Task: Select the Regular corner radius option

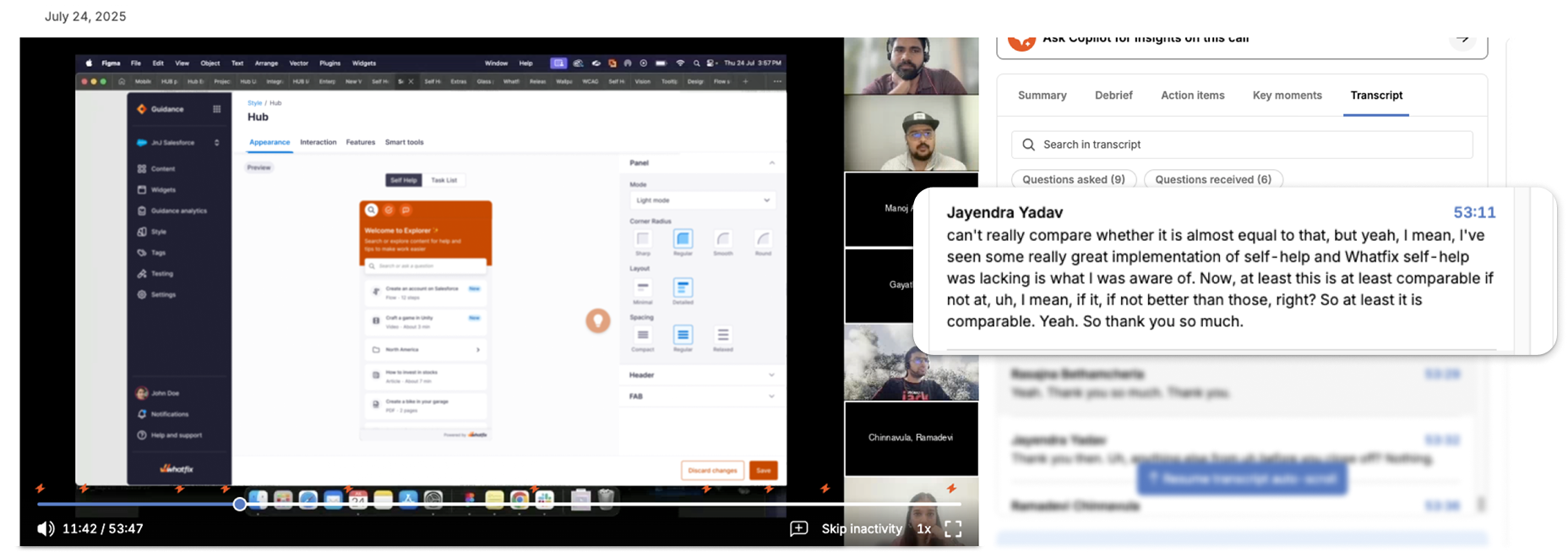Action: pos(683,239)
